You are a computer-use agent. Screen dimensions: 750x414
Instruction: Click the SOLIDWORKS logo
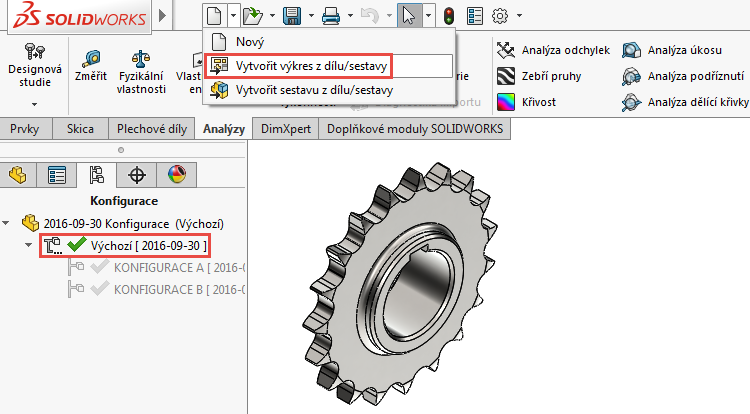coord(79,16)
